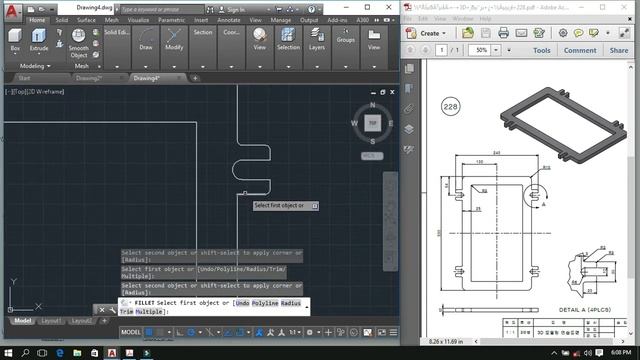Expand the command line history arrow
The image size is (640, 360).
tap(307, 307)
